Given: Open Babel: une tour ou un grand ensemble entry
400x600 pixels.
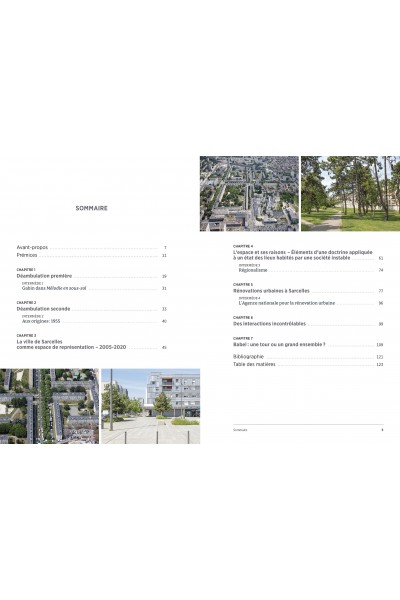Looking at the screenshot, I should tap(308, 344).
